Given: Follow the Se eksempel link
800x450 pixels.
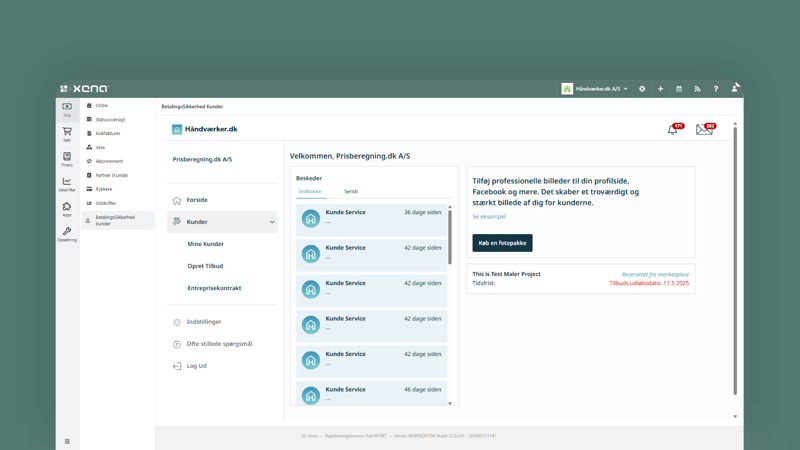Looking at the screenshot, I should (489, 216).
